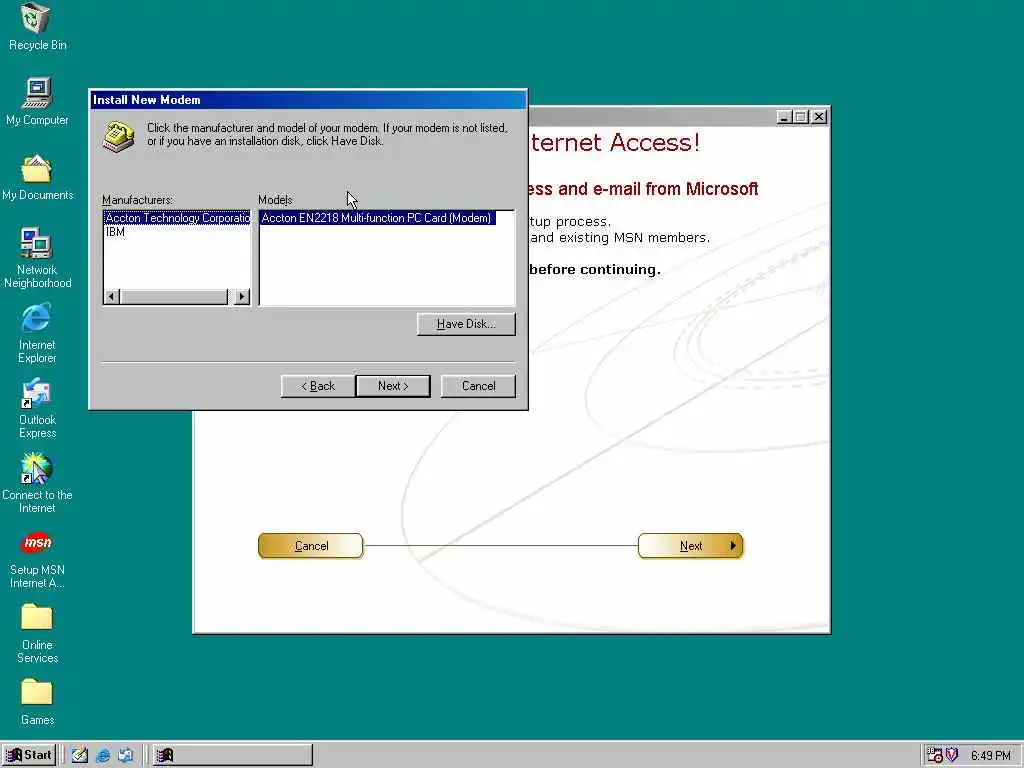
Task: Click the Have Disk... button
Action: pos(466,324)
